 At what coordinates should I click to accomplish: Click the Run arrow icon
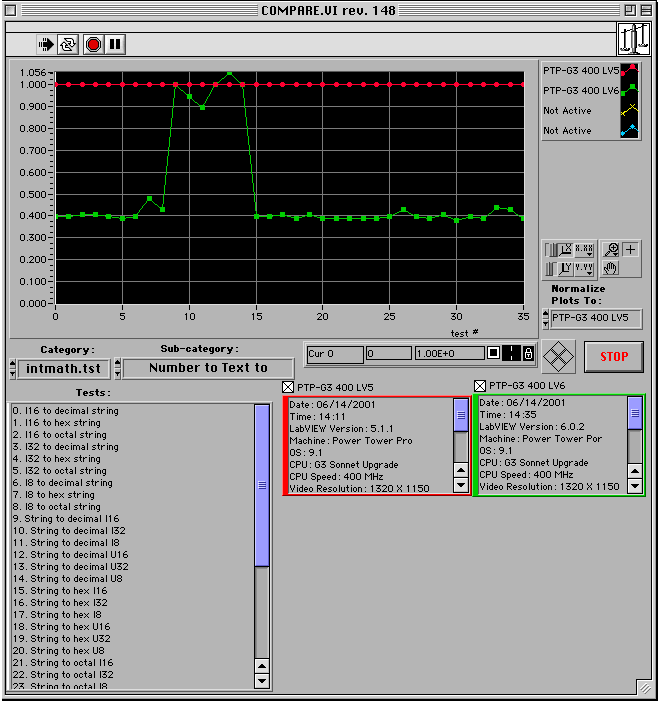47,44
